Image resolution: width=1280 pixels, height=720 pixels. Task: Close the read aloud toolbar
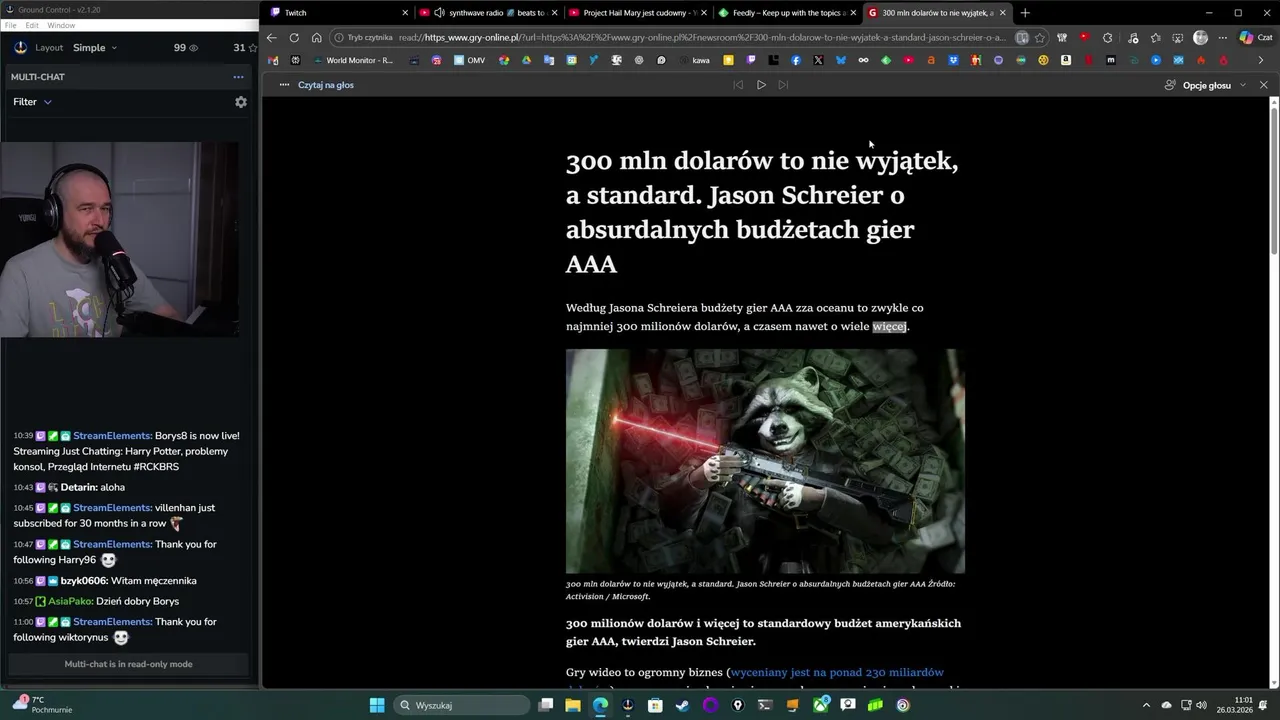[x=1263, y=85]
